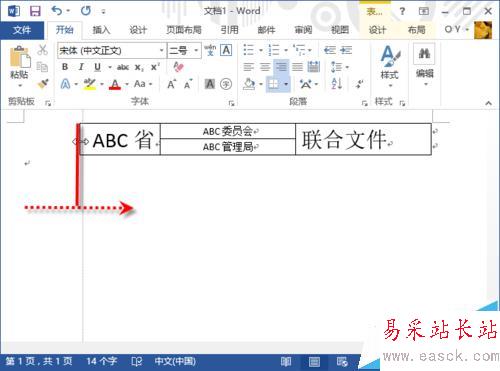
Task: Apply character border icon
Action: 226,50
